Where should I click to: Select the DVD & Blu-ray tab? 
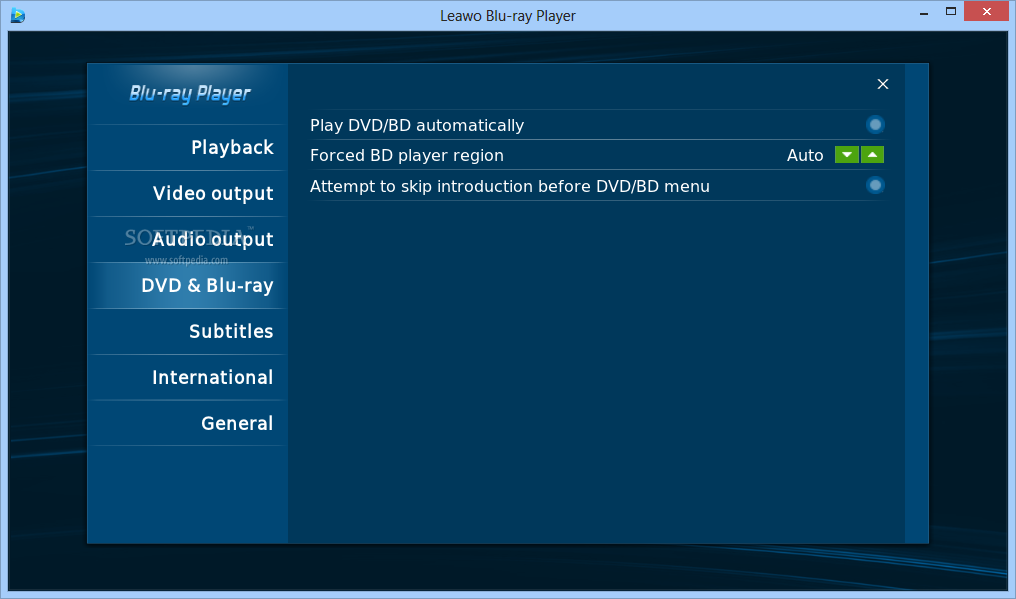coord(188,286)
